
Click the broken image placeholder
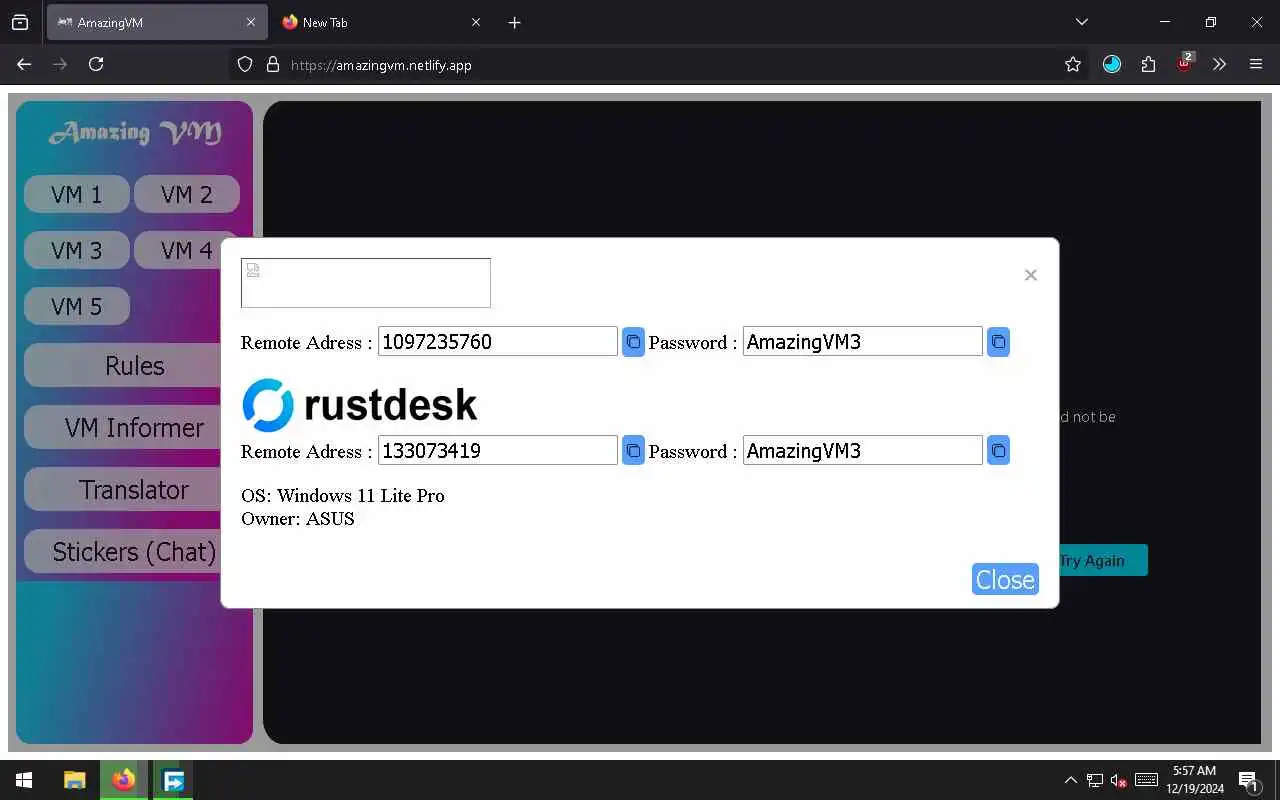coord(366,283)
